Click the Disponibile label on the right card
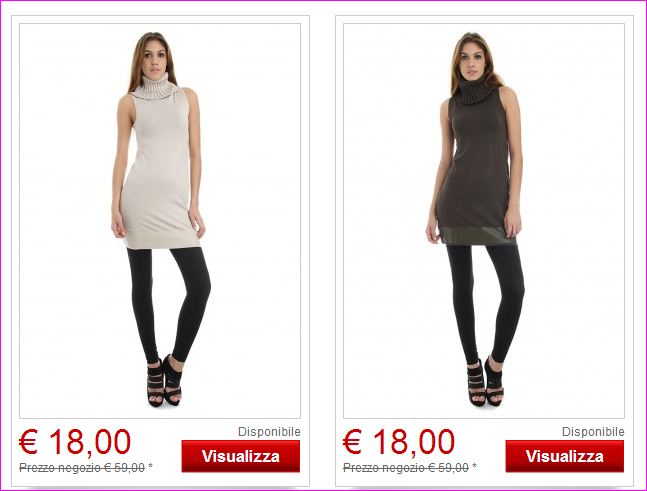This screenshot has height=491, width=647. click(x=593, y=432)
